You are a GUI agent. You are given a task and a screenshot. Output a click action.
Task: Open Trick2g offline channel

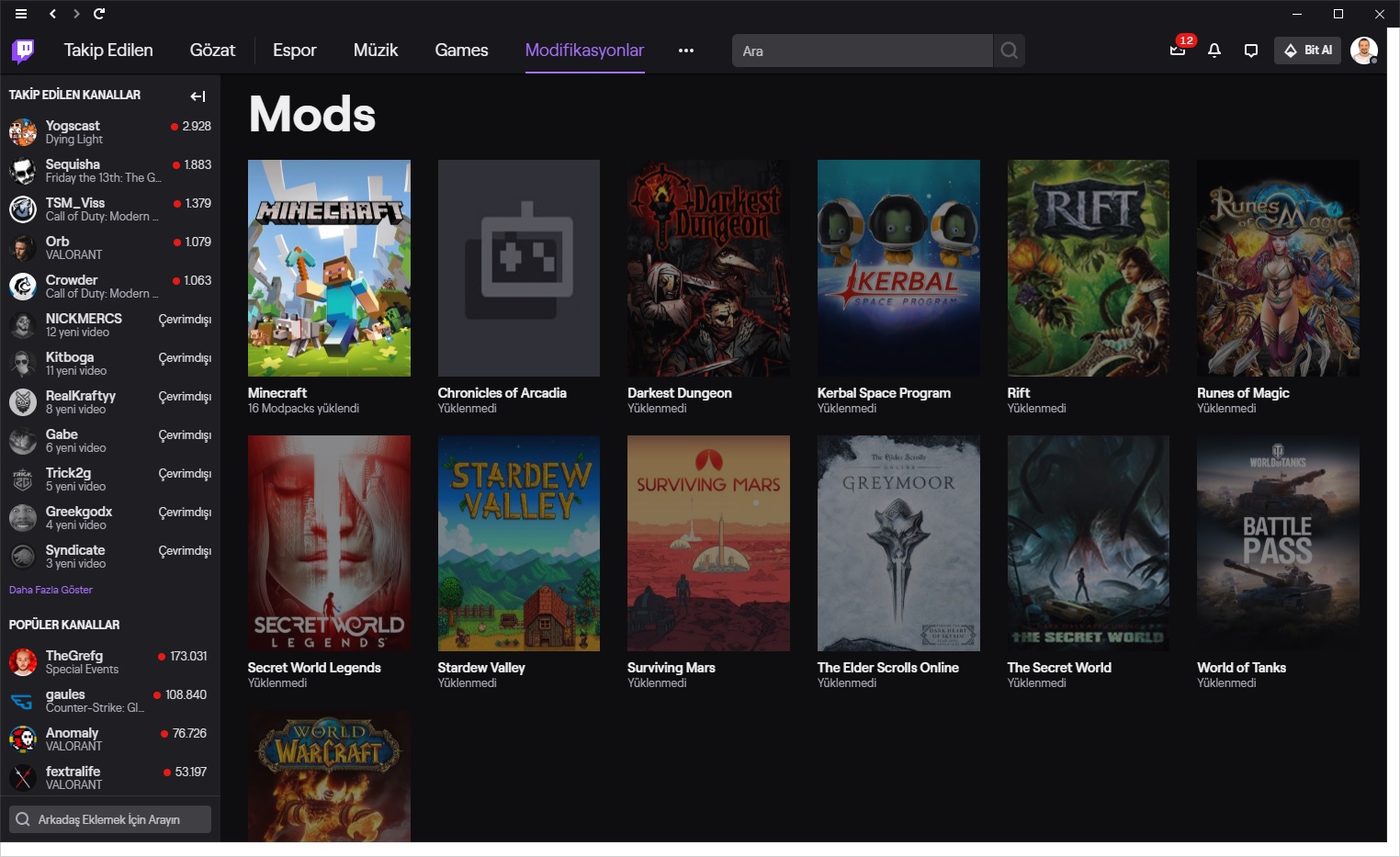[110, 479]
